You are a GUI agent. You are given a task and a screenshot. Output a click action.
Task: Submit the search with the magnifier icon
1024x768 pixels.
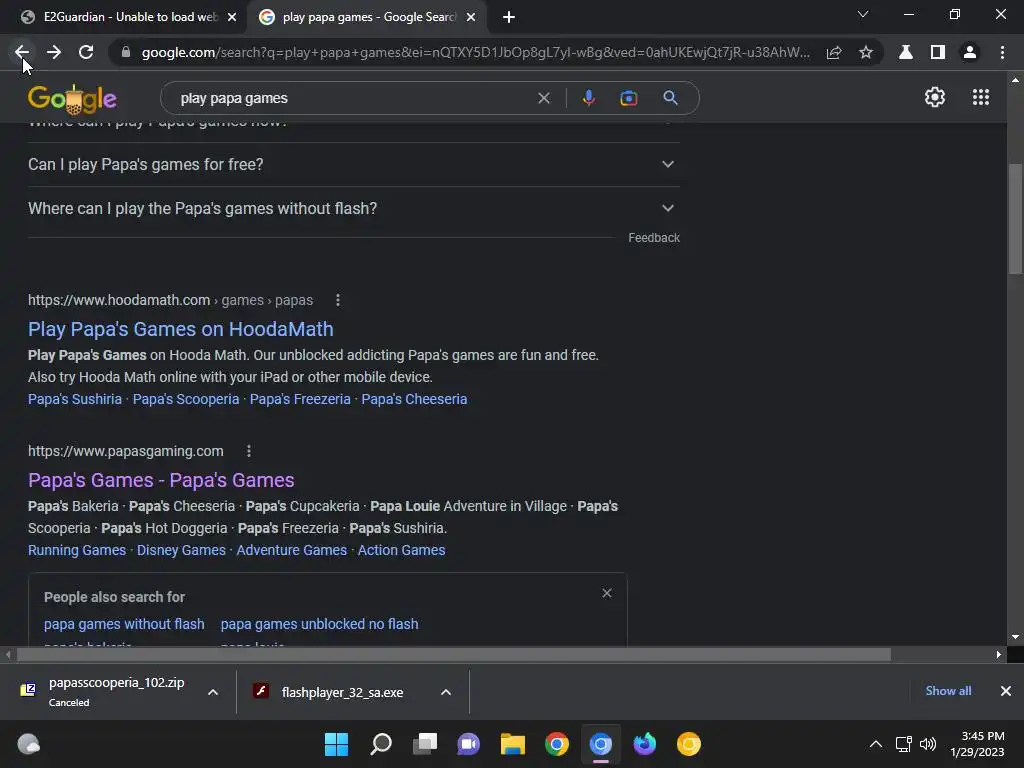pos(670,98)
